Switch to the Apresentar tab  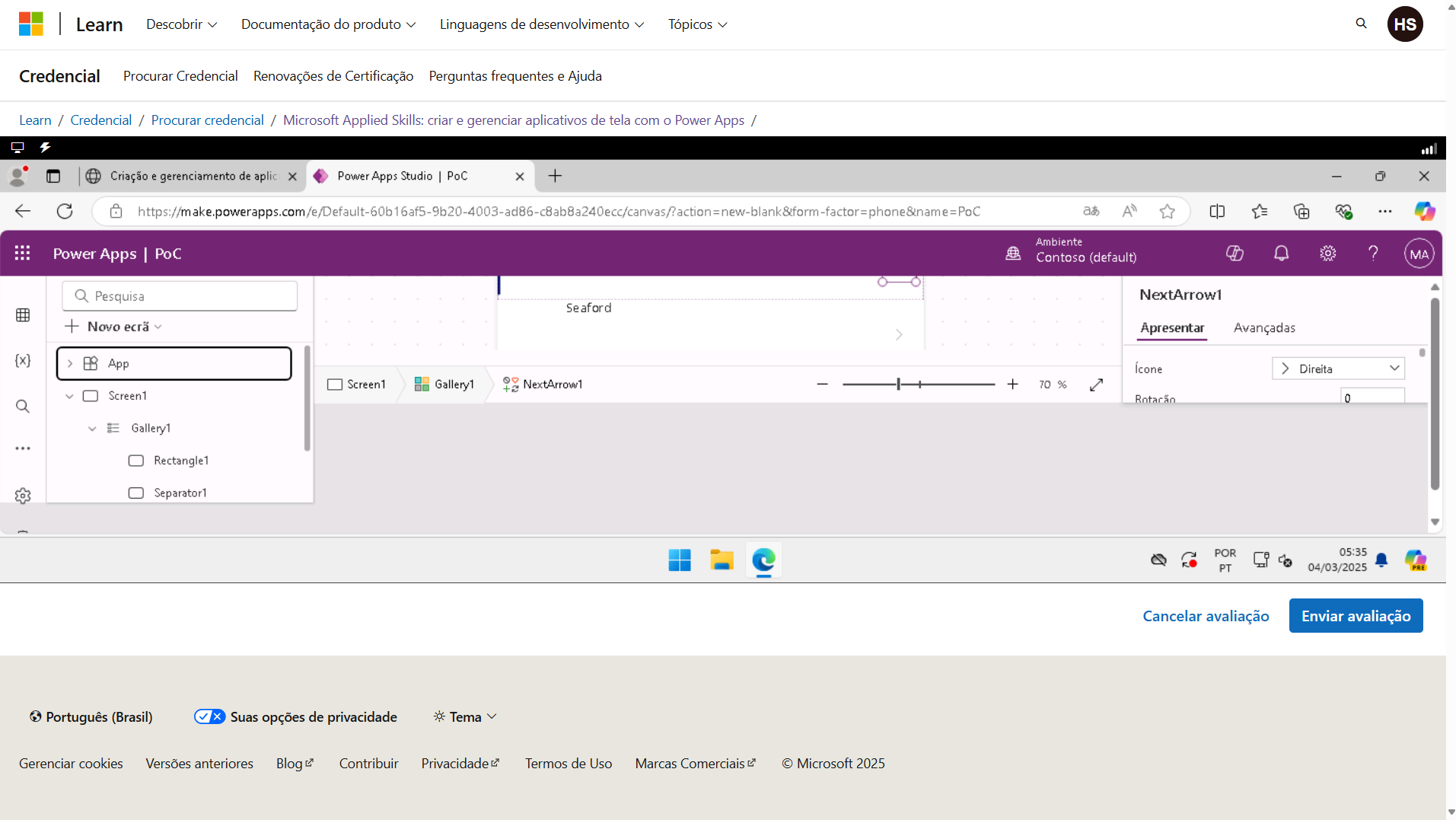1172,328
